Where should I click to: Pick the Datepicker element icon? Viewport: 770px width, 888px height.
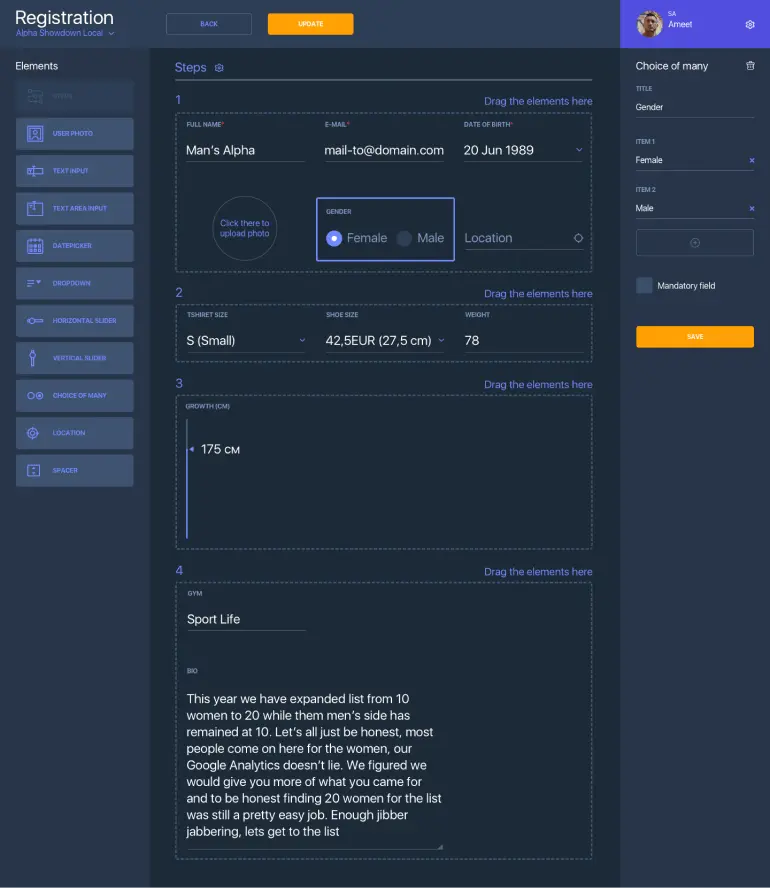tap(35, 246)
